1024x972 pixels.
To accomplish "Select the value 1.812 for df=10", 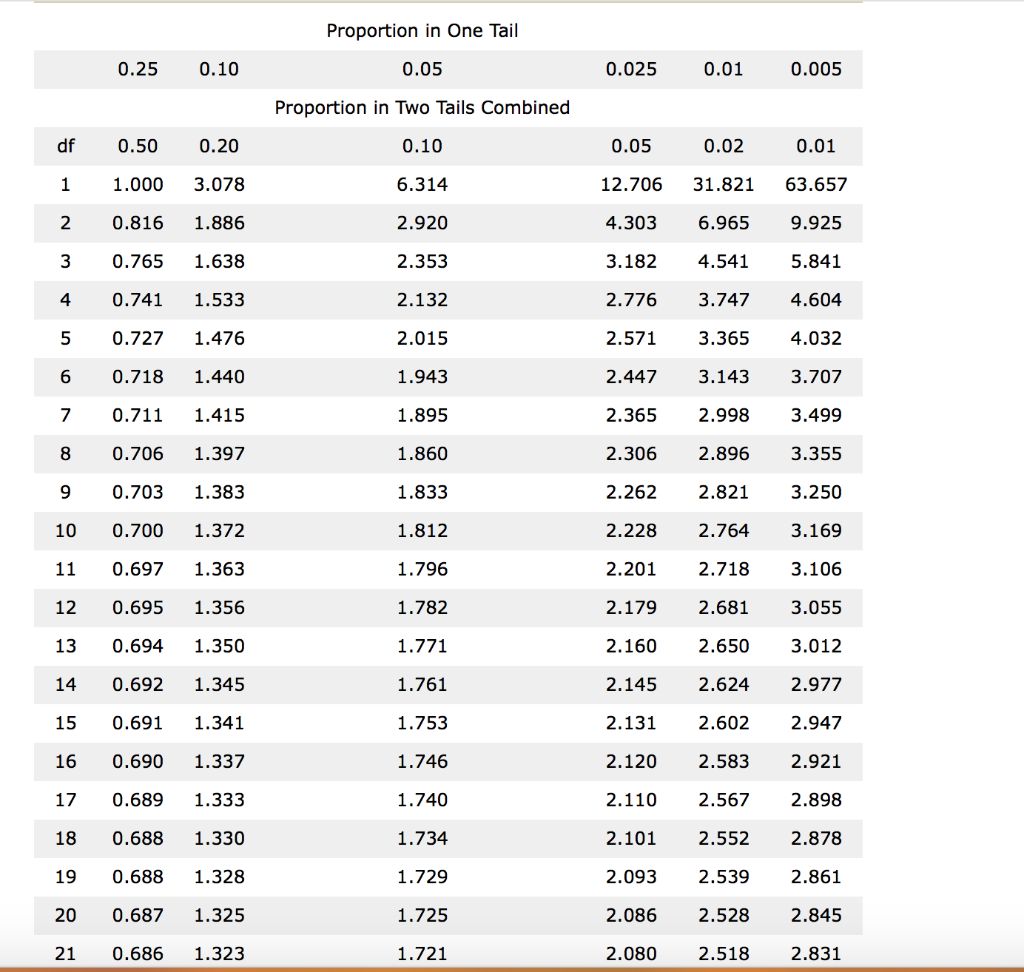I will [x=422, y=531].
